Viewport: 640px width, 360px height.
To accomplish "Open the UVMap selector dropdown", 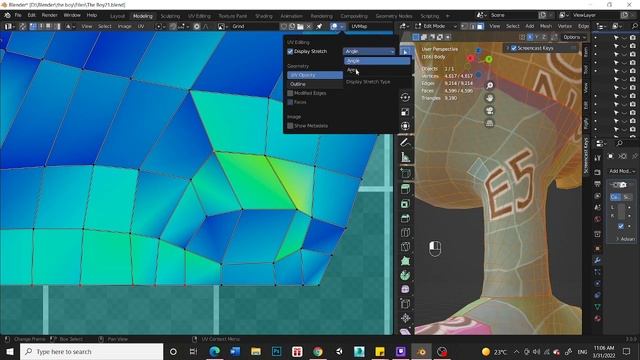I will (x=371, y=26).
